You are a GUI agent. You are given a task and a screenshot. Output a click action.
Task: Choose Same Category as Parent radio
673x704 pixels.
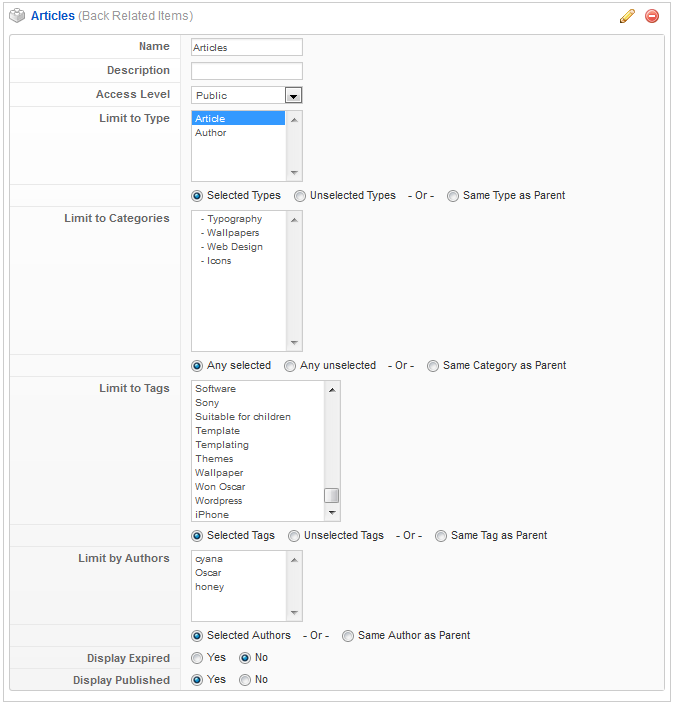coord(433,366)
